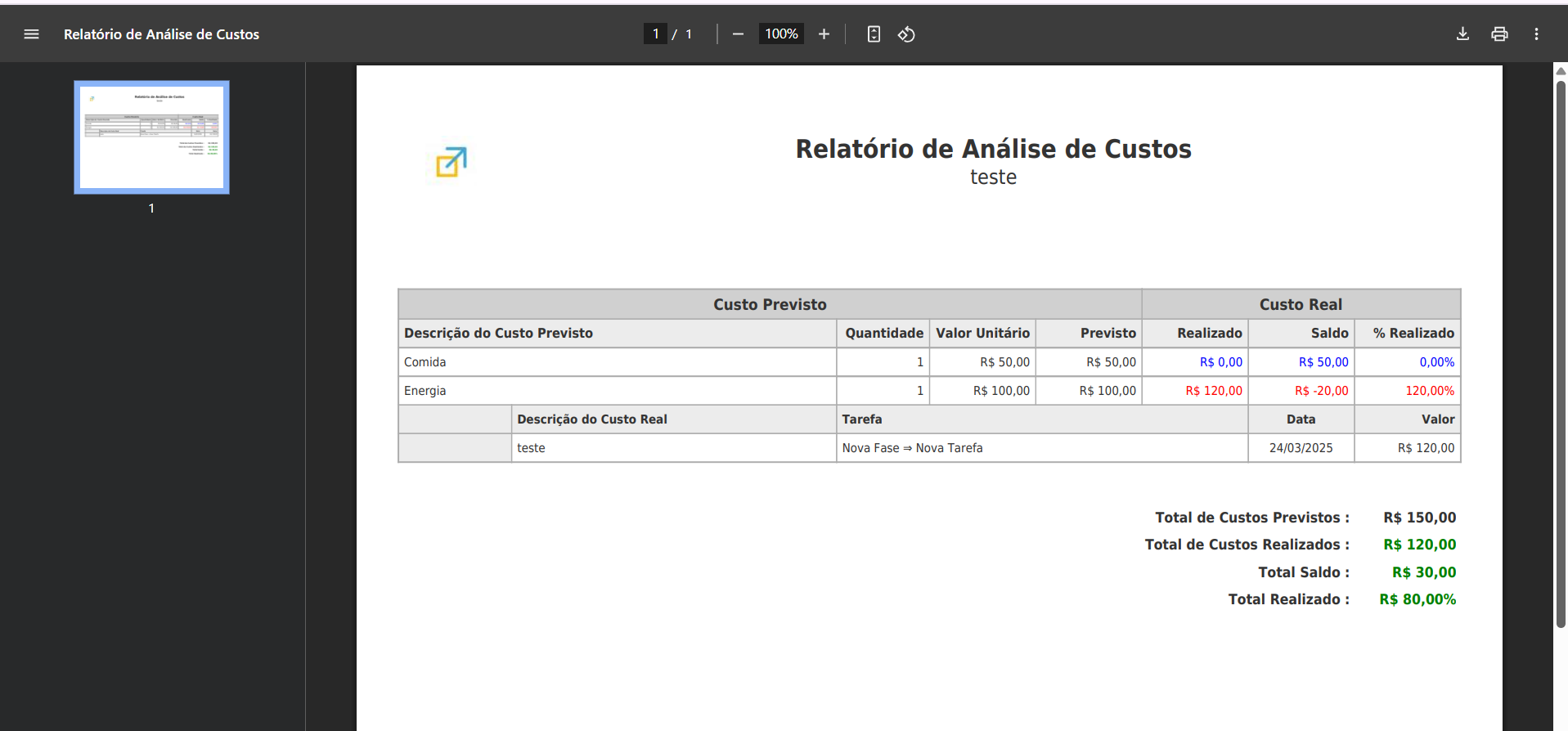Open the three-dot more actions menu

pos(1536,34)
